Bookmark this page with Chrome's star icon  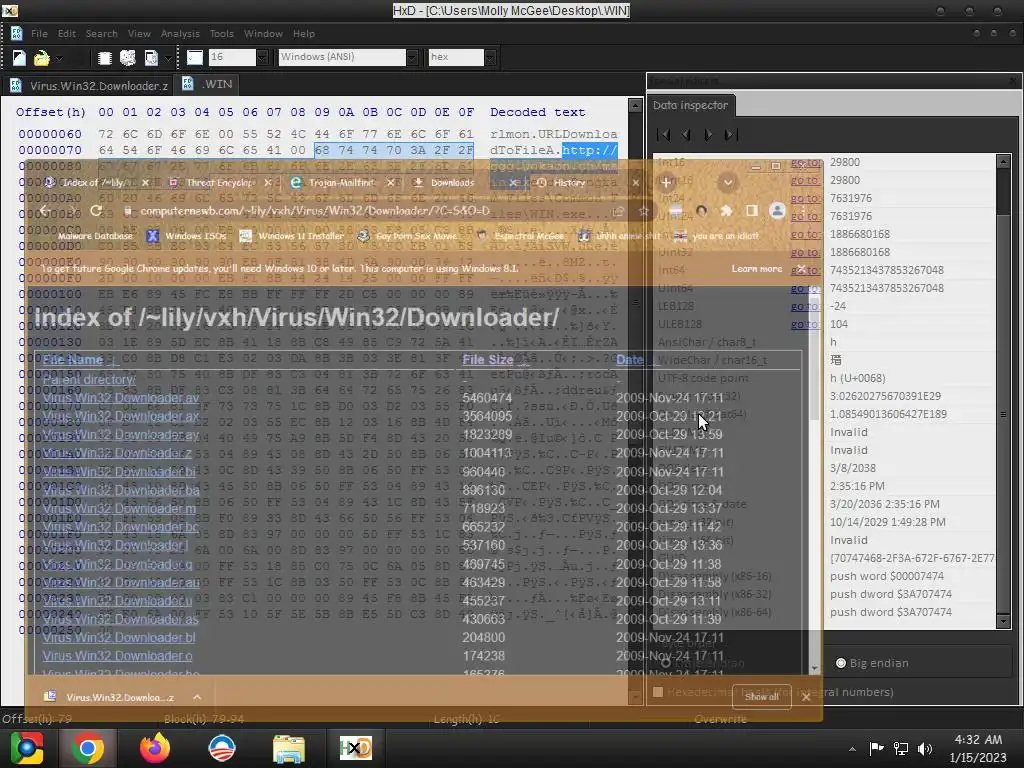point(643,211)
